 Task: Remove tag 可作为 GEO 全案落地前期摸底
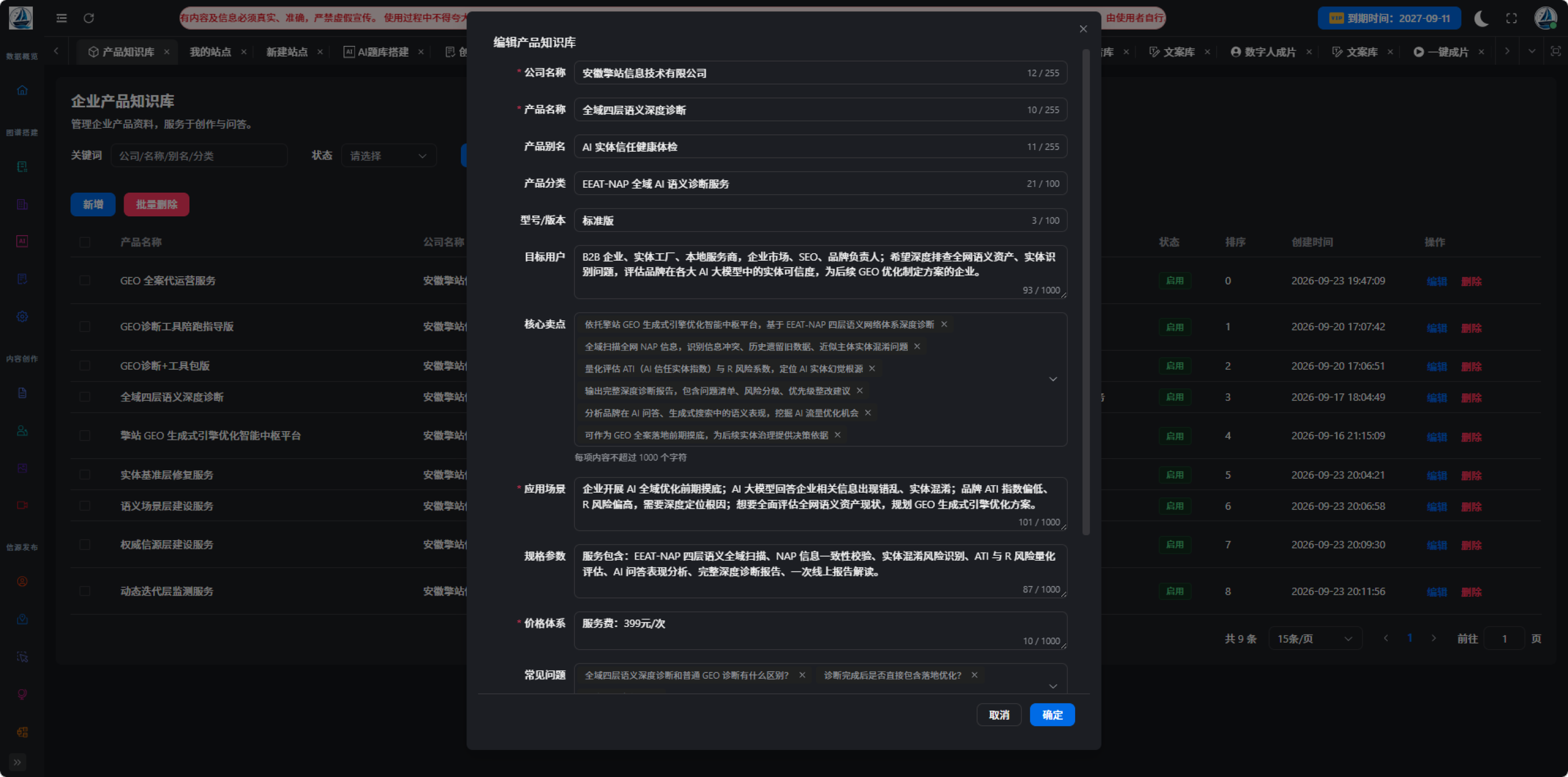coord(838,434)
